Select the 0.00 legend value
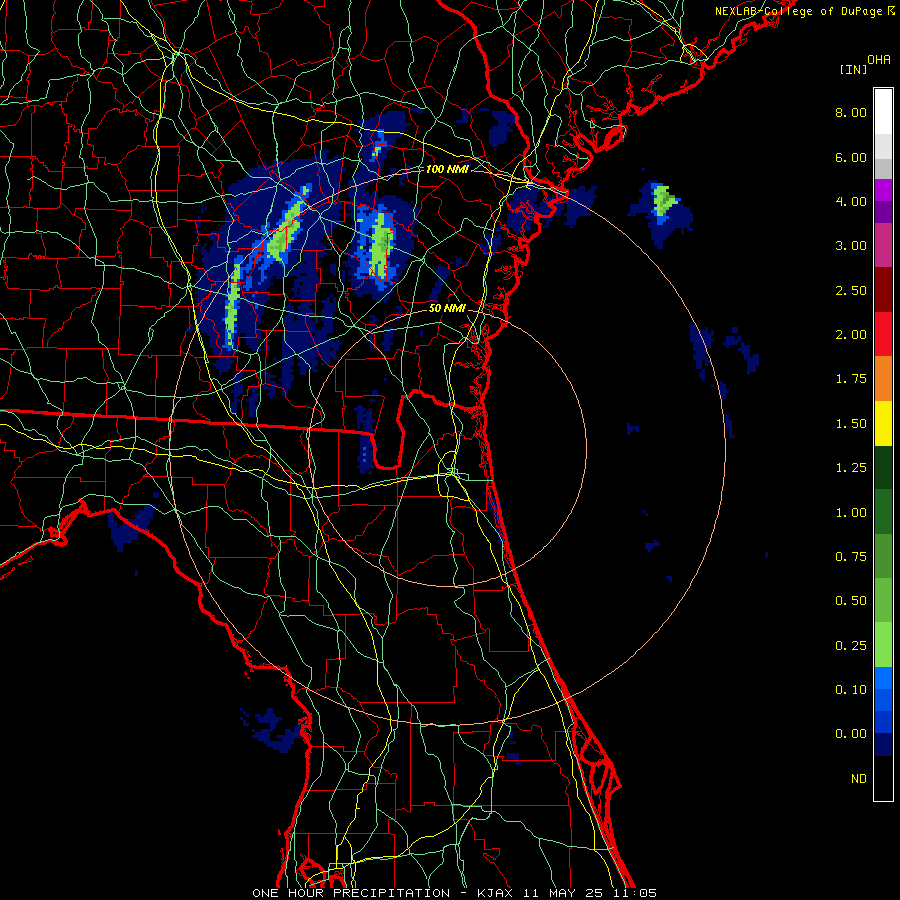The width and height of the screenshot is (900, 900). (851, 734)
